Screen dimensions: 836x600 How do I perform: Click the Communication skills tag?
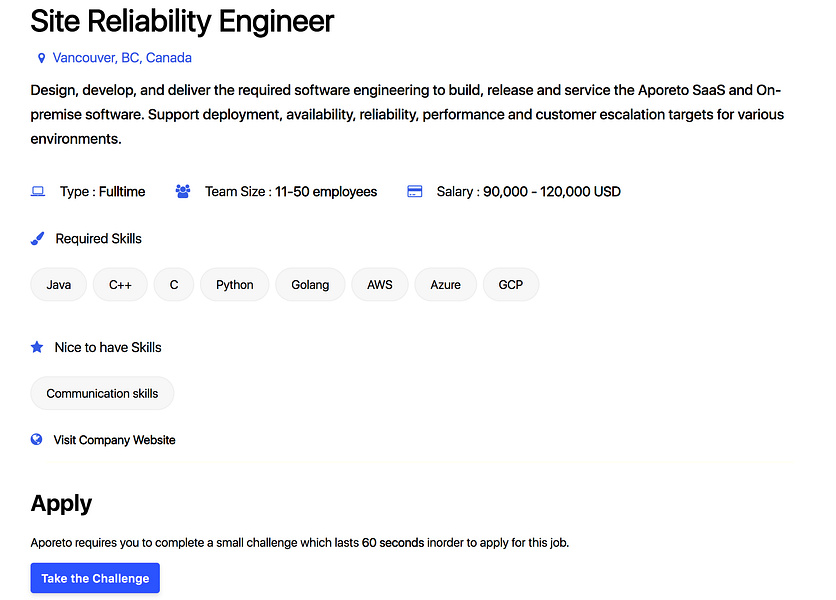102,394
